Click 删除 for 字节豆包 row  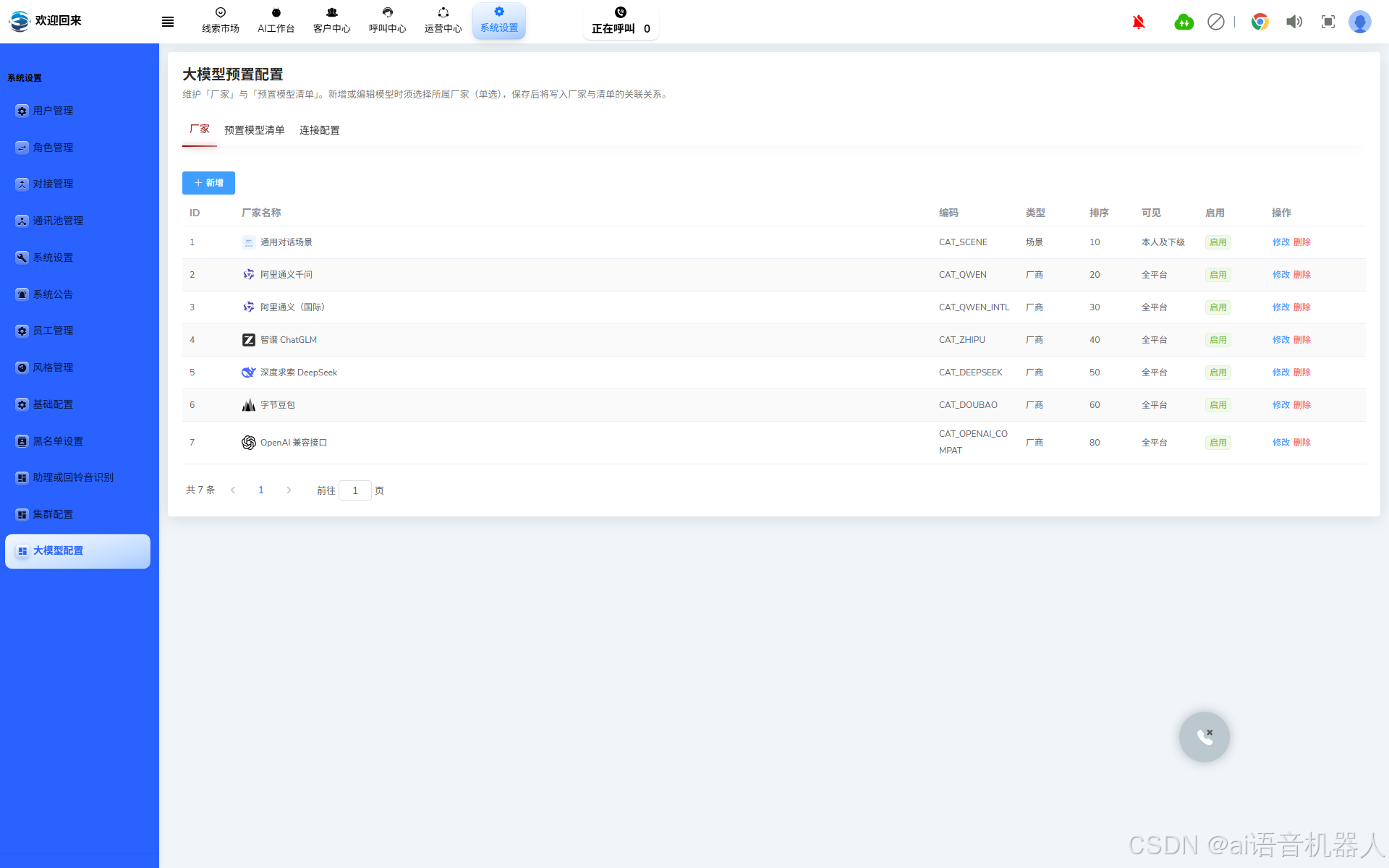click(x=1302, y=405)
